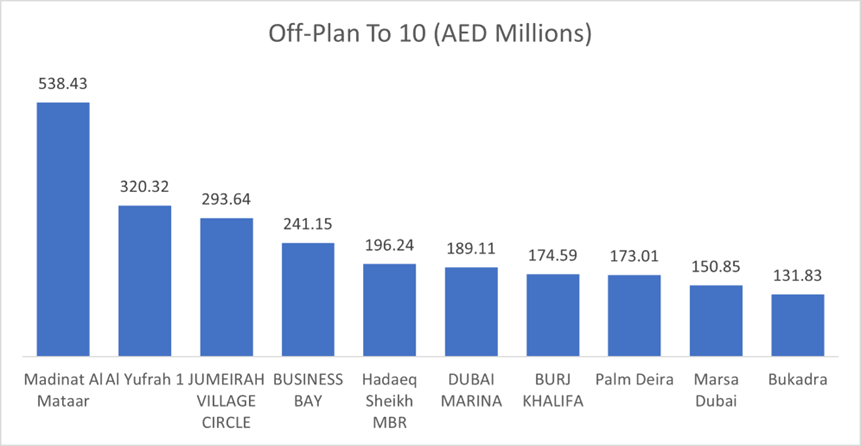Image resolution: width=861 pixels, height=446 pixels.
Task: Click the DUBAI MARINA bar
Action: (471, 311)
